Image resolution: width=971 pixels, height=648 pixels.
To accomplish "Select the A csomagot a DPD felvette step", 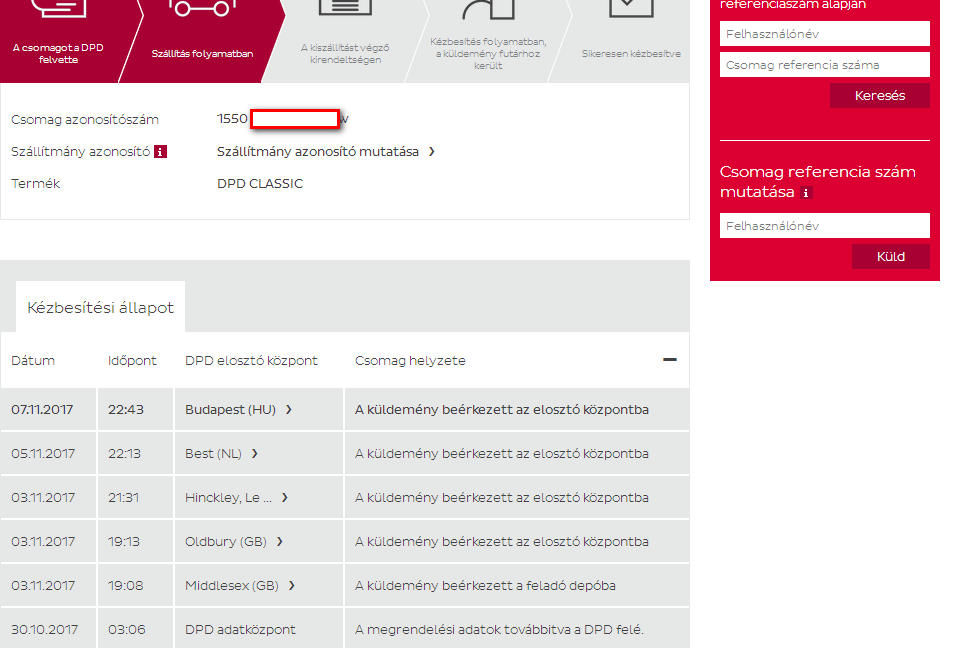I will 58,53.
